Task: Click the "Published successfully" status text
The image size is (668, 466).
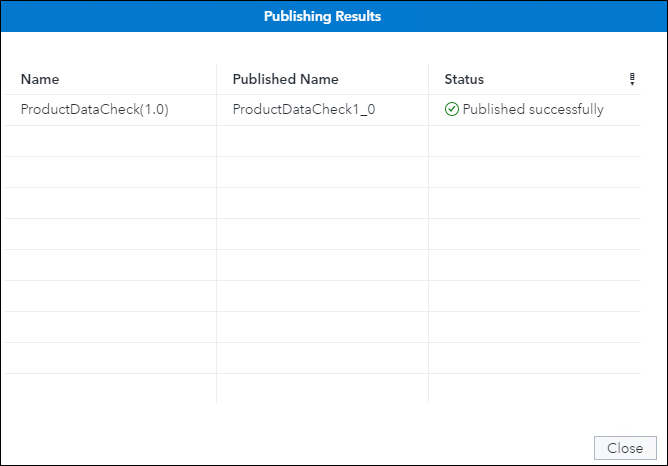Action: pos(533,110)
